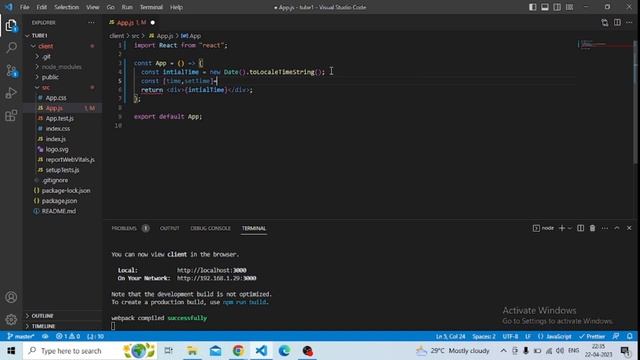The height and width of the screenshot is (360, 640).
Task: Open the Go menu
Action: [111, 7]
